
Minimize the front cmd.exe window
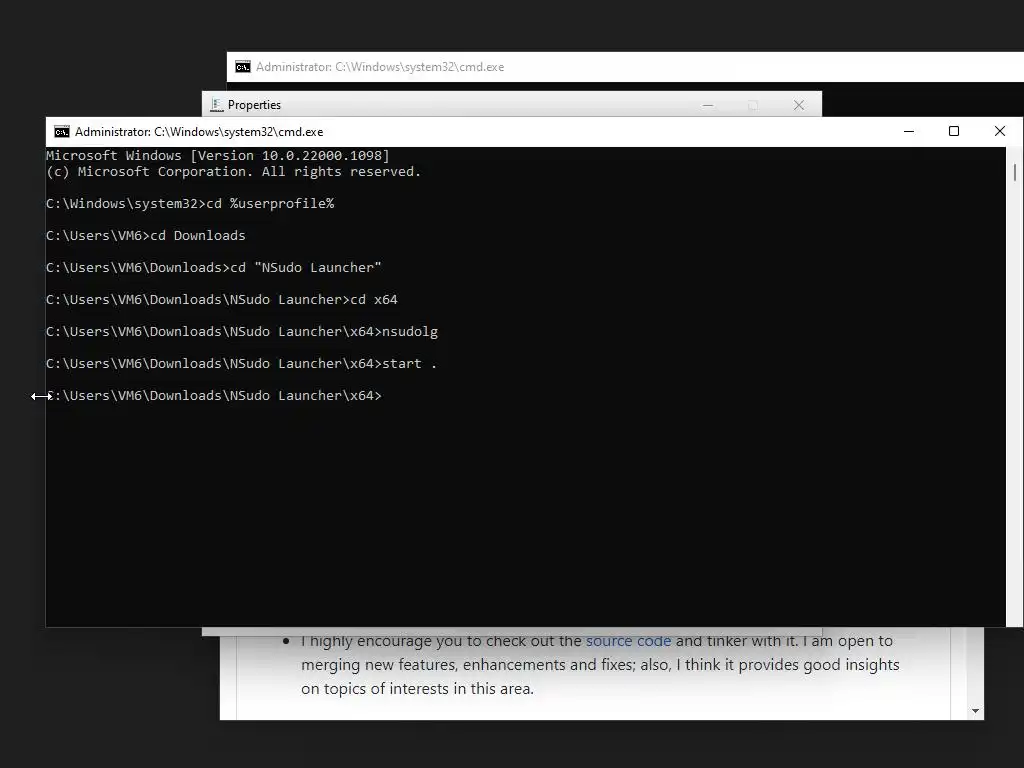[908, 131]
